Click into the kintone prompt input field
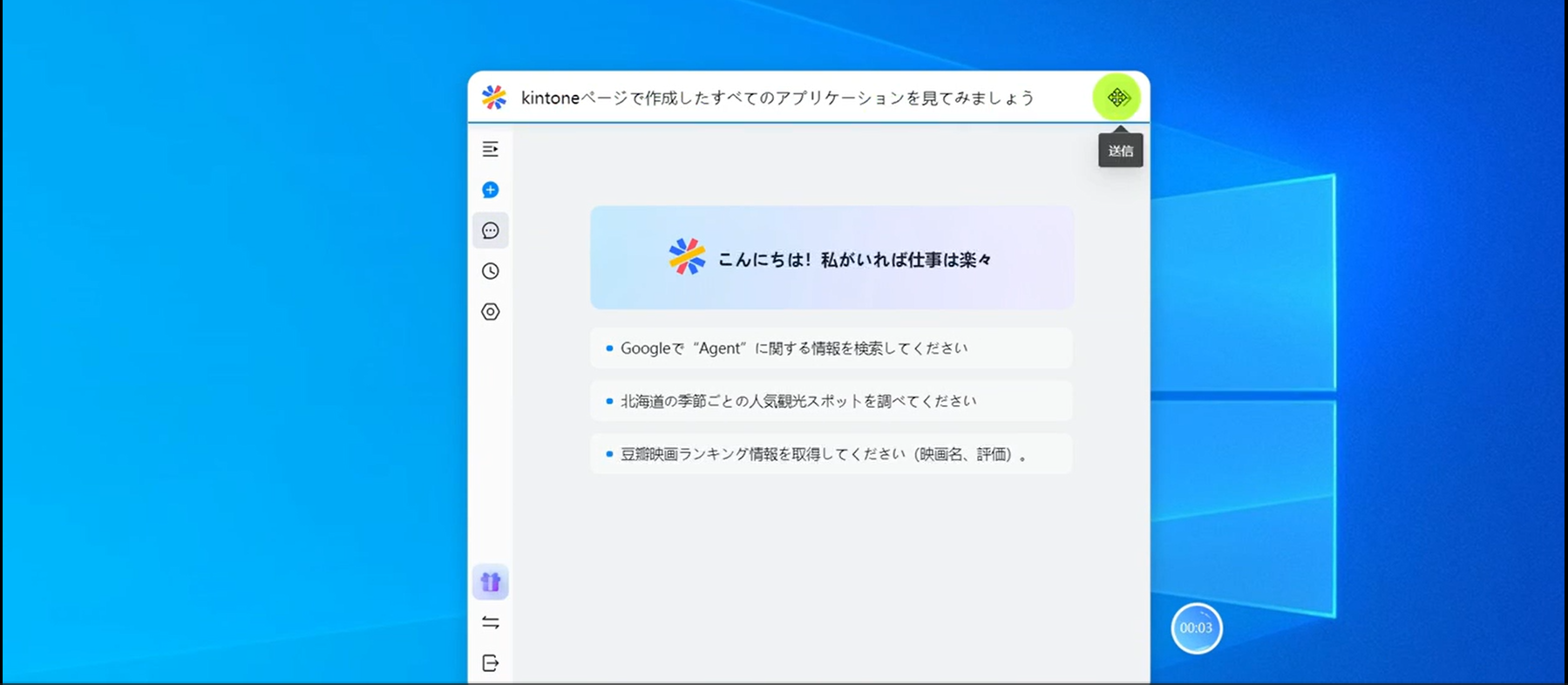1568x685 pixels. pyautogui.click(x=784, y=98)
